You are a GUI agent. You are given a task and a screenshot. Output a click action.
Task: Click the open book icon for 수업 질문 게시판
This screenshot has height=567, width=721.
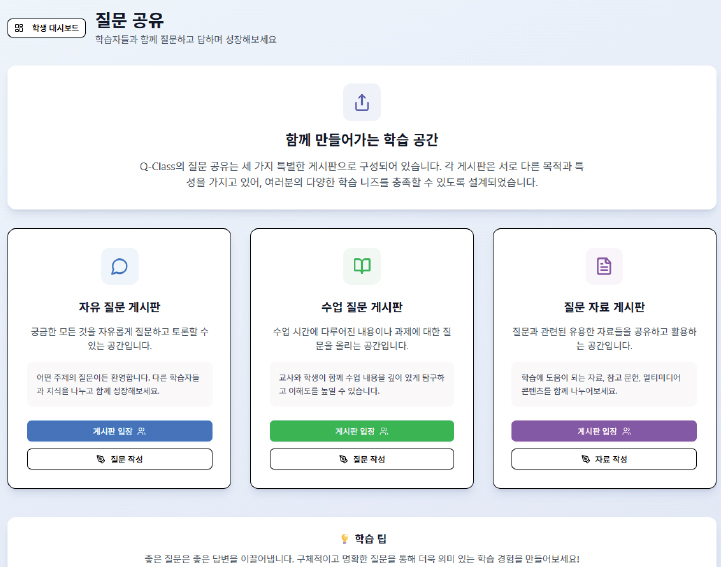[x=361, y=266]
